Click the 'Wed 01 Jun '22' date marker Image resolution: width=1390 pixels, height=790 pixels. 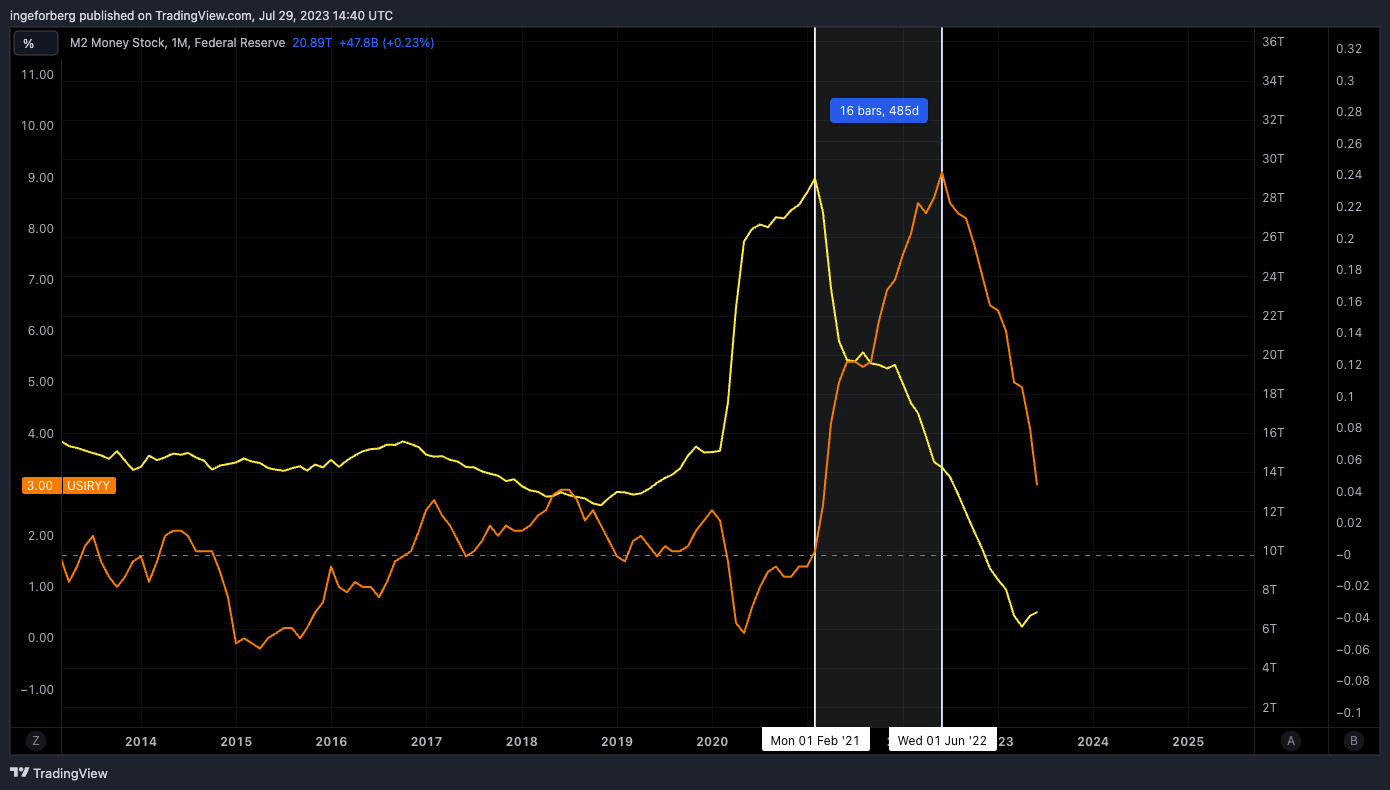pos(942,740)
